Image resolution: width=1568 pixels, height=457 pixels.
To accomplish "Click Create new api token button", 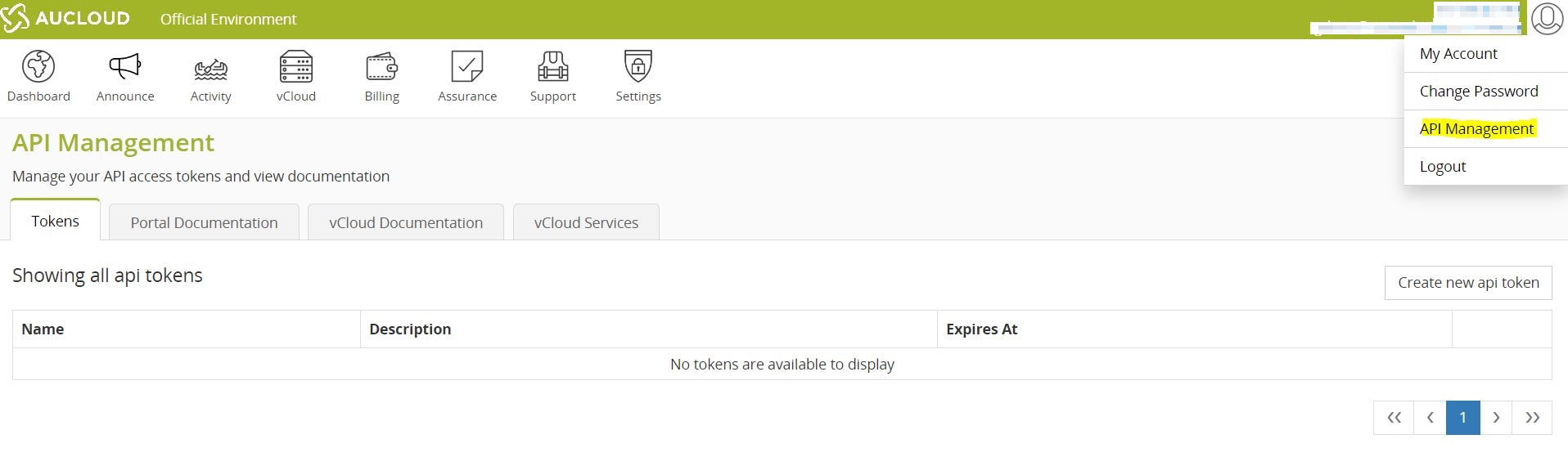I will pyautogui.click(x=1468, y=283).
